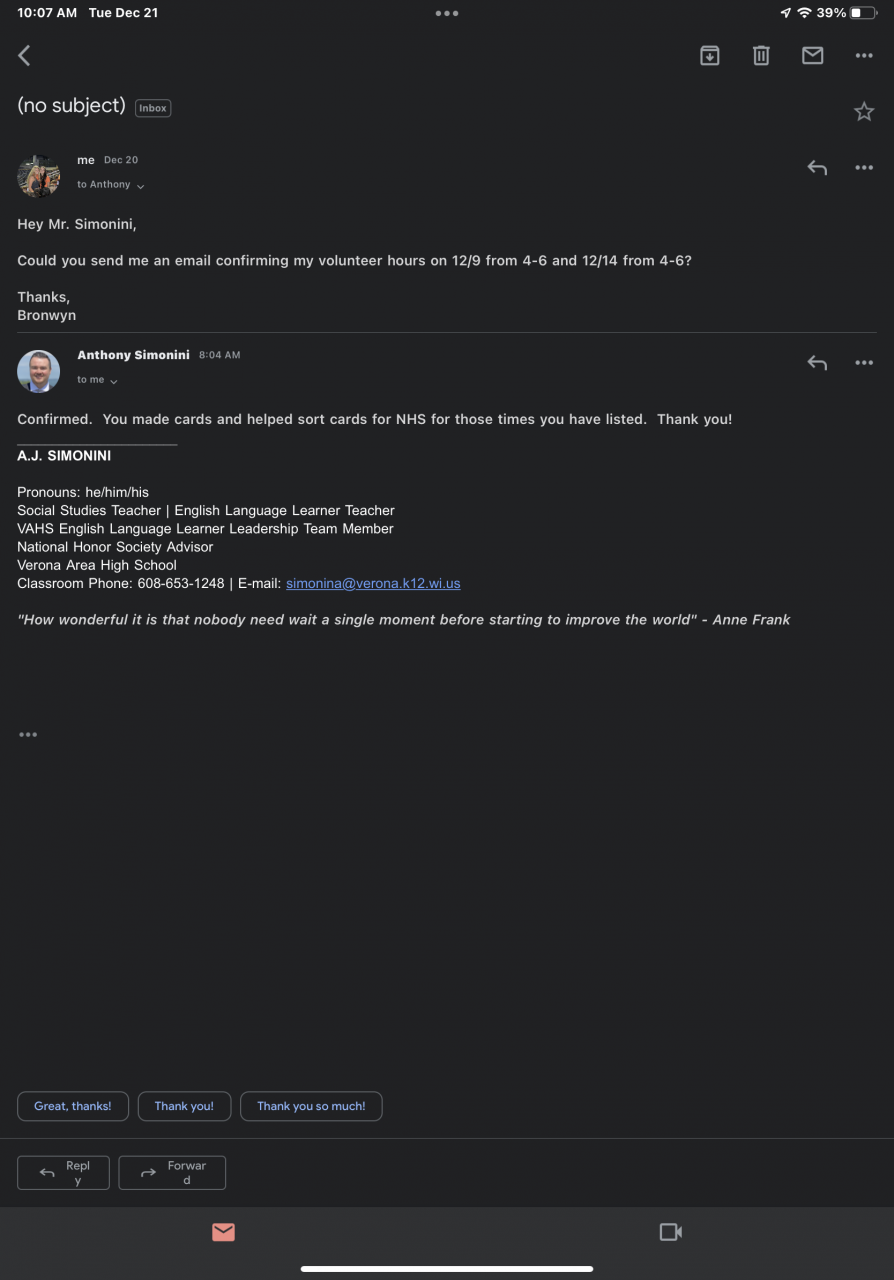Choose 'Thank you so much!' smart reply
Image resolution: width=894 pixels, height=1280 pixels.
click(311, 1106)
